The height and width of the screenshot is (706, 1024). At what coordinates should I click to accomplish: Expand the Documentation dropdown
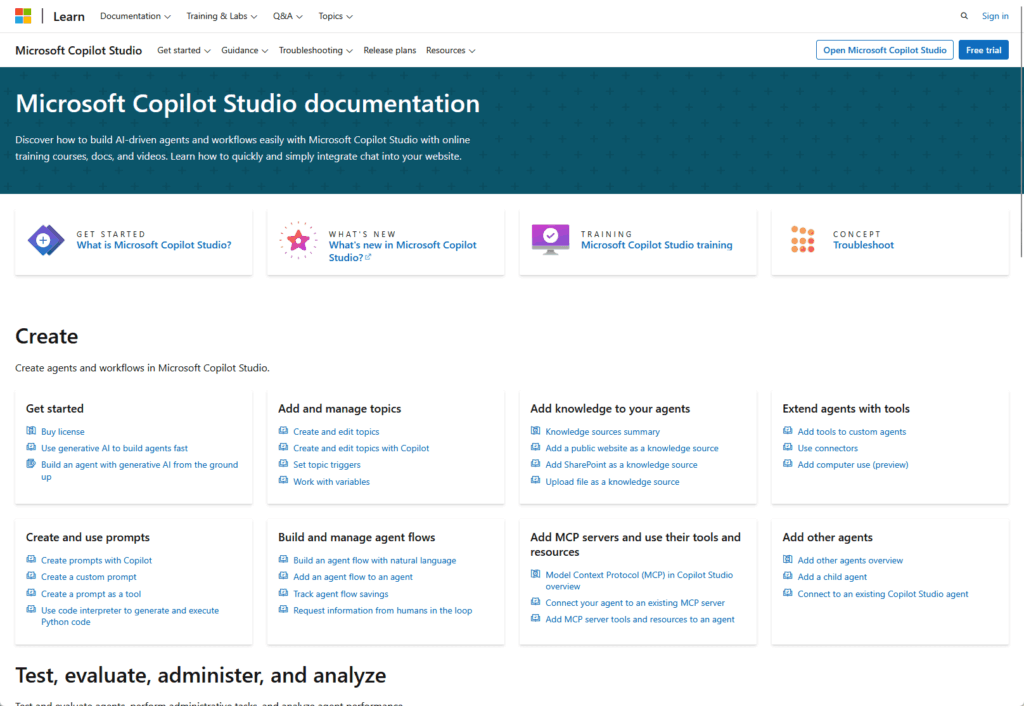[135, 16]
